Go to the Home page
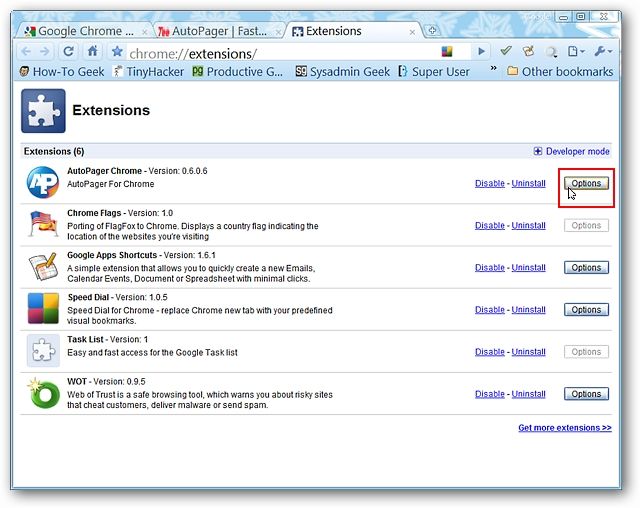Image resolution: width=640 pixels, height=508 pixels. pyautogui.click(x=93, y=52)
